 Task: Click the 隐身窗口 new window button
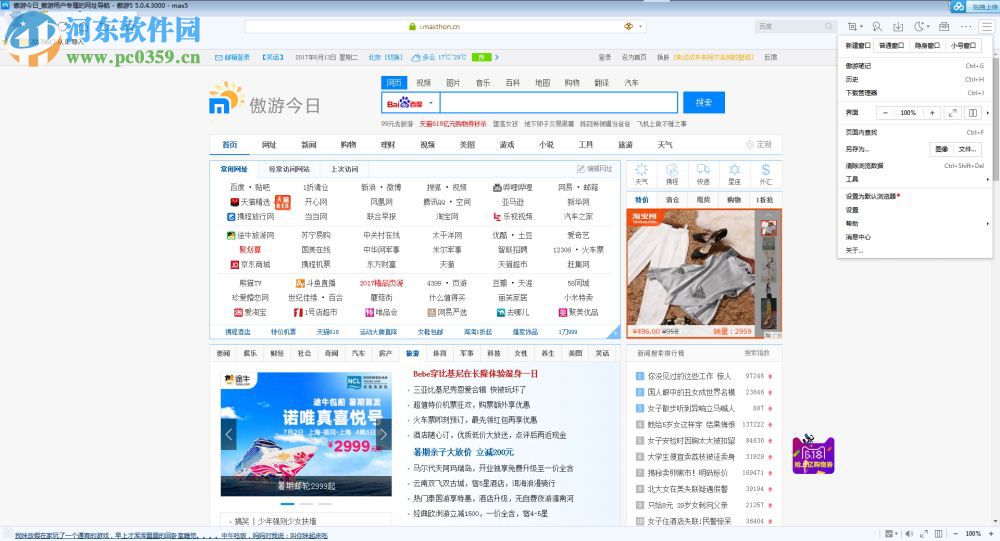click(x=927, y=45)
